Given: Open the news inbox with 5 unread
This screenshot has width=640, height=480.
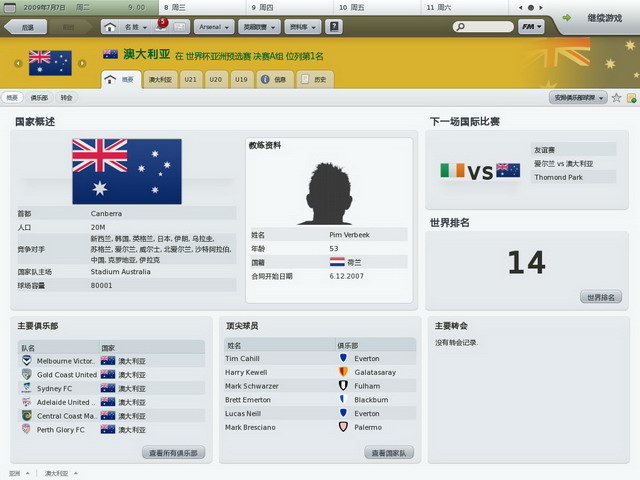Looking at the screenshot, I should tap(162, 25).
